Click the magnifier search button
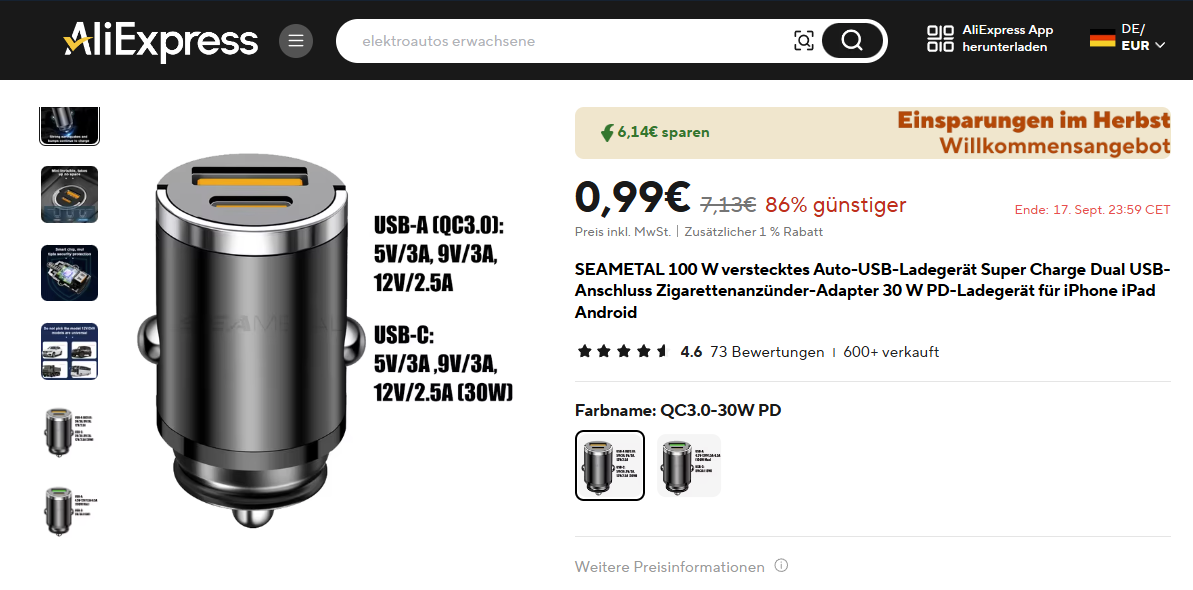Screen dimensions: 1193x590 click(852, 40)
